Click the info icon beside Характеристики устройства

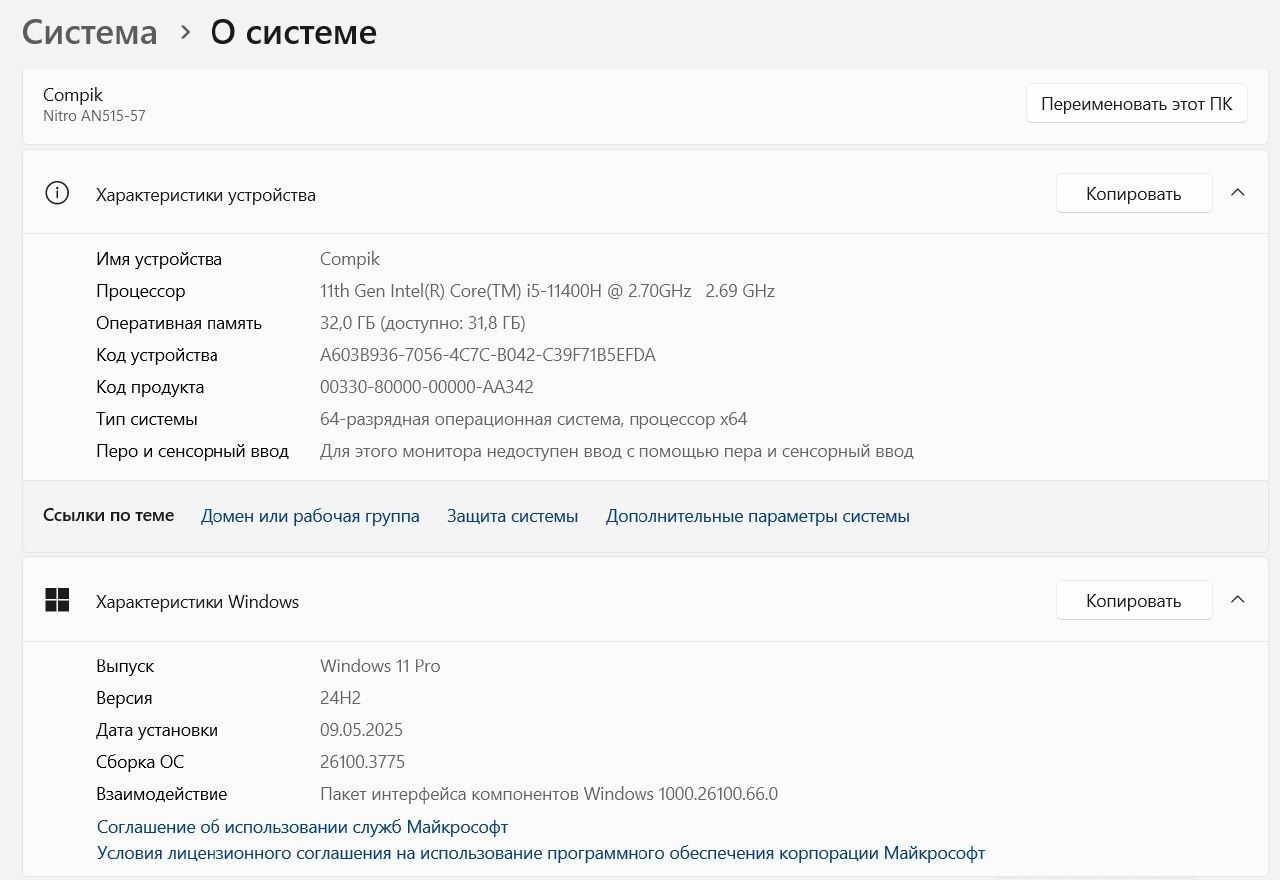coord(57,194)
